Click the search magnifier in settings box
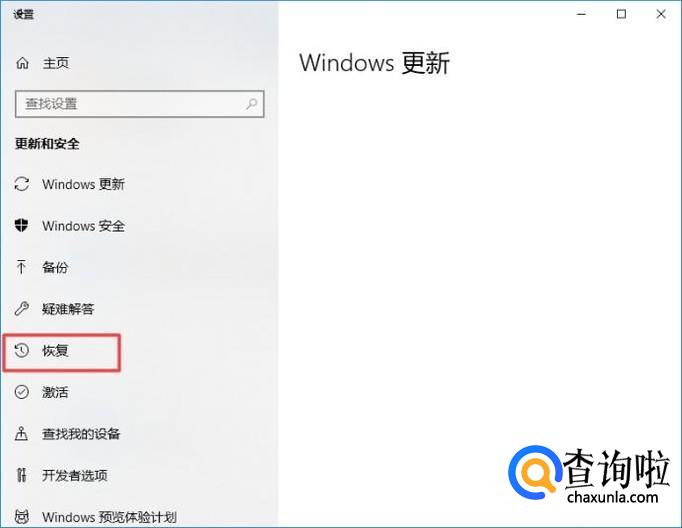 pyautogui.click(x=251, y=104)
